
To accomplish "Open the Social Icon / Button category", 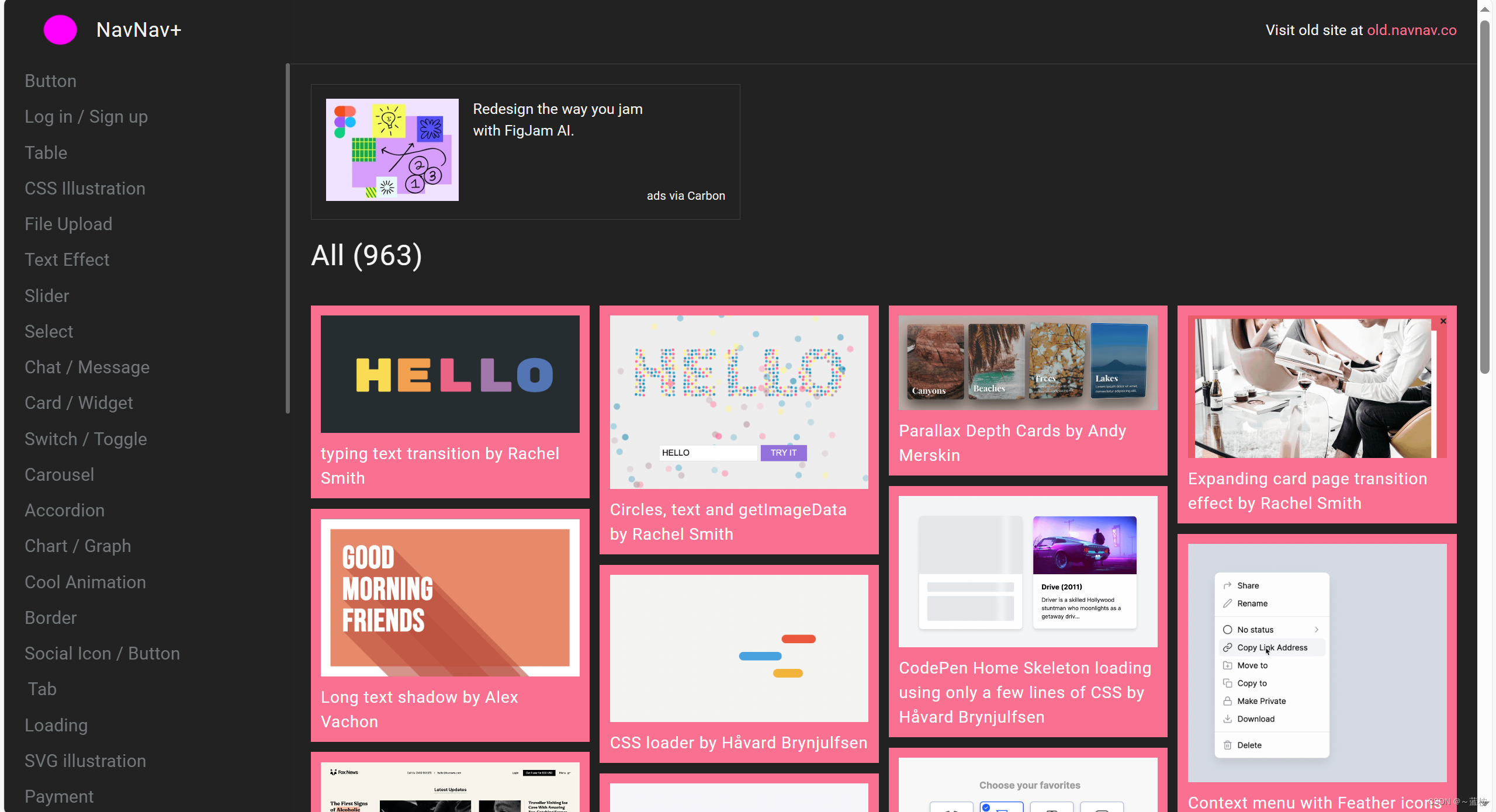I will tap(102, 653).
